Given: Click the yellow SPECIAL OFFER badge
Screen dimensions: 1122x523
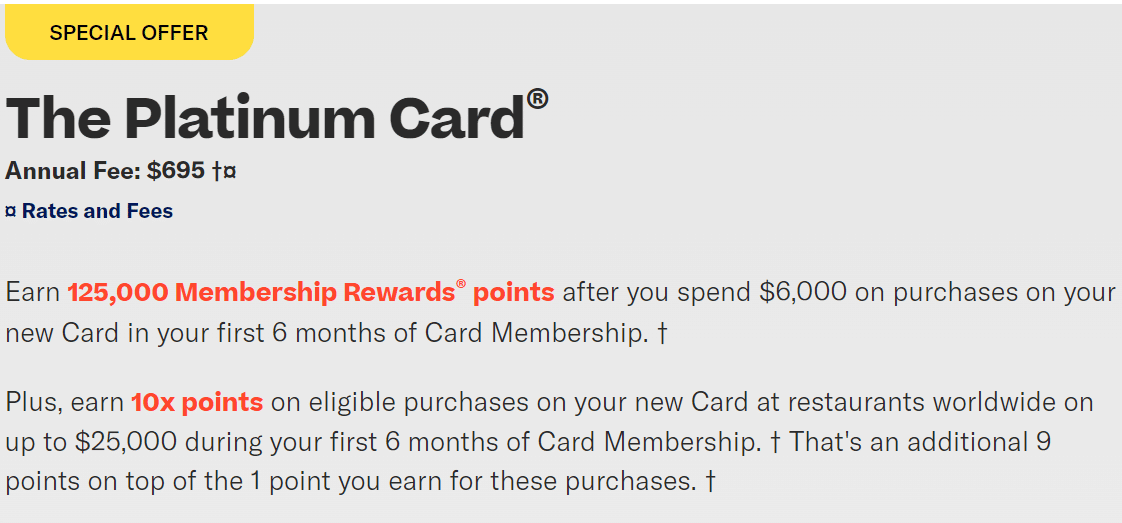Looking at the screenshot, I should (x=129, y=32).
